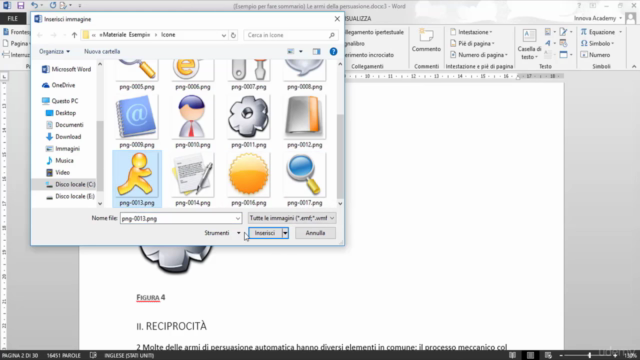Select png-0013.png running man thumbnail
Viewport: 640px width, 360px height.
pos(137,179)
